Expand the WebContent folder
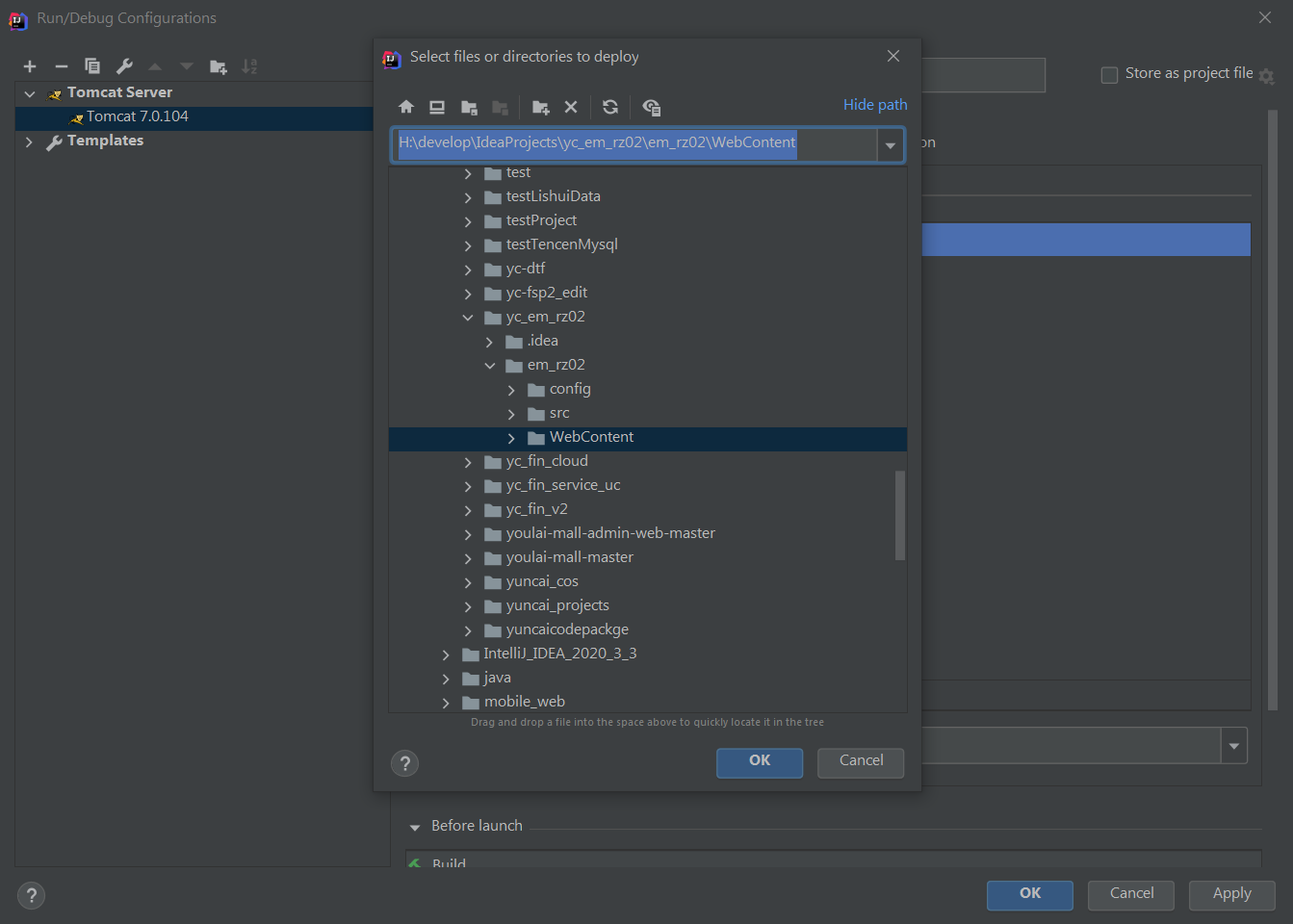Screen dimensions: 1293x924 click(x=511, y=438)
